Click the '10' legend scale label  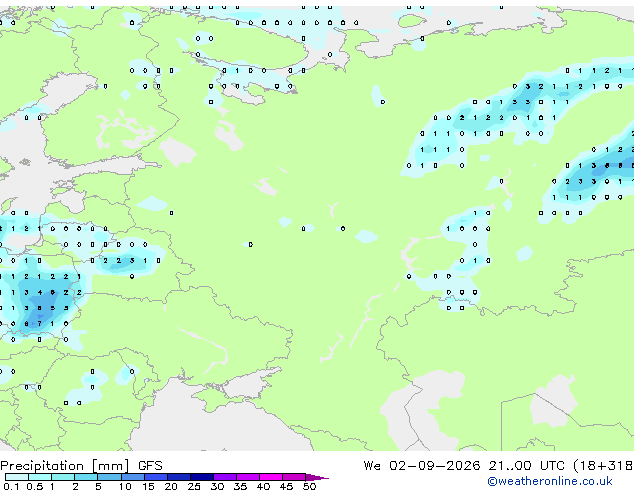click(125, 486)
